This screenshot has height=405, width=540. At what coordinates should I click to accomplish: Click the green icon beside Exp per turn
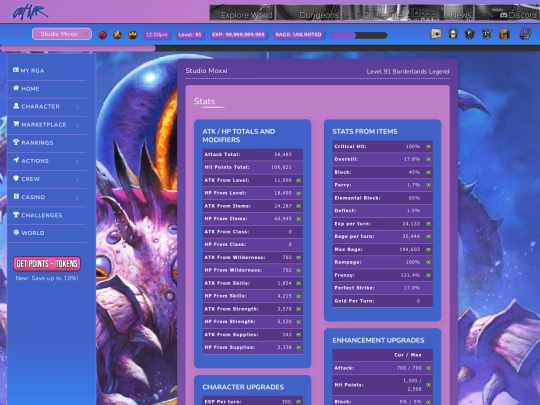[428, 224]
